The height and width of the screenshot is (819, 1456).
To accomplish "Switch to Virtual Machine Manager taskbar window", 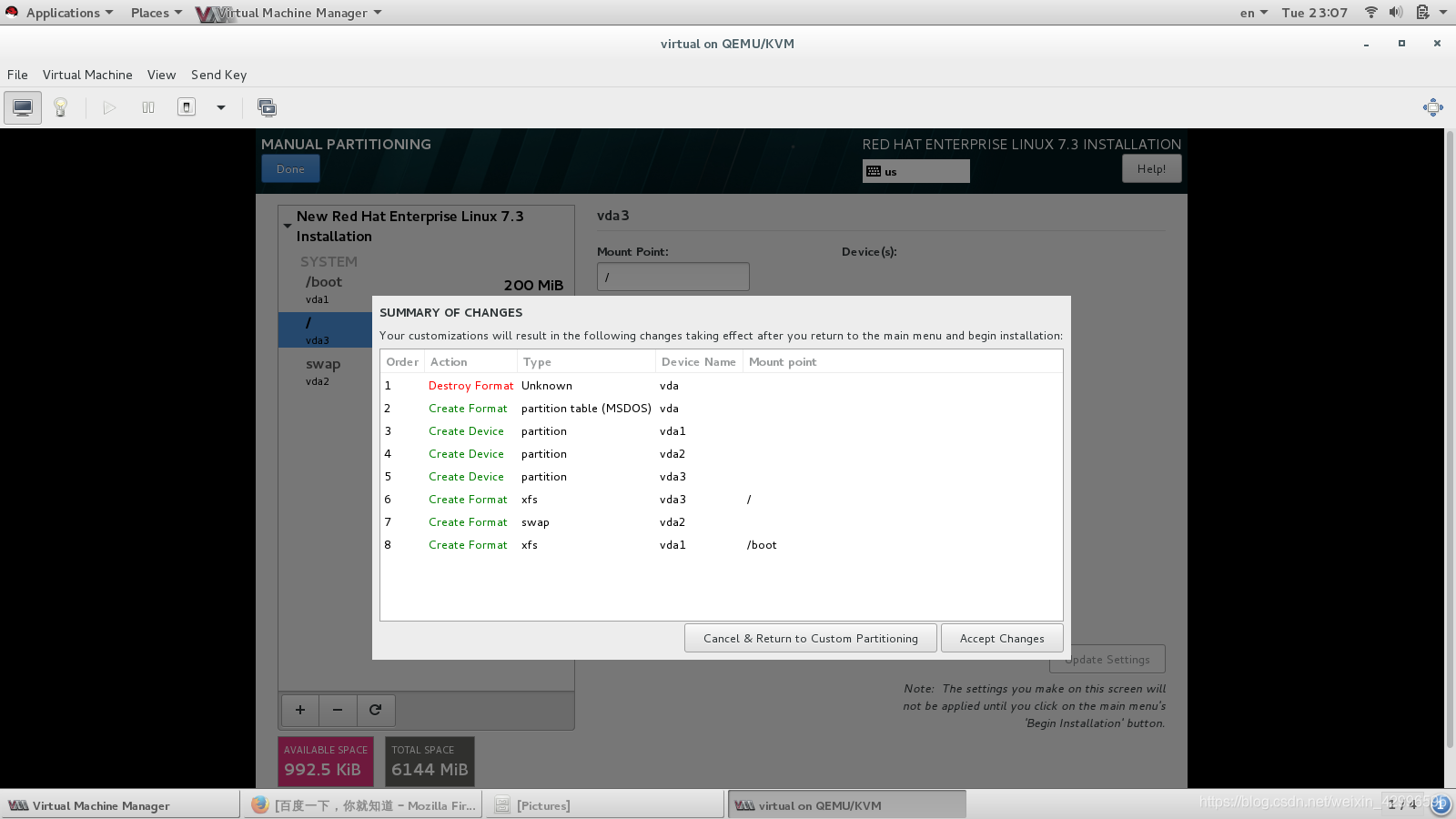I will tap(120, 805).
